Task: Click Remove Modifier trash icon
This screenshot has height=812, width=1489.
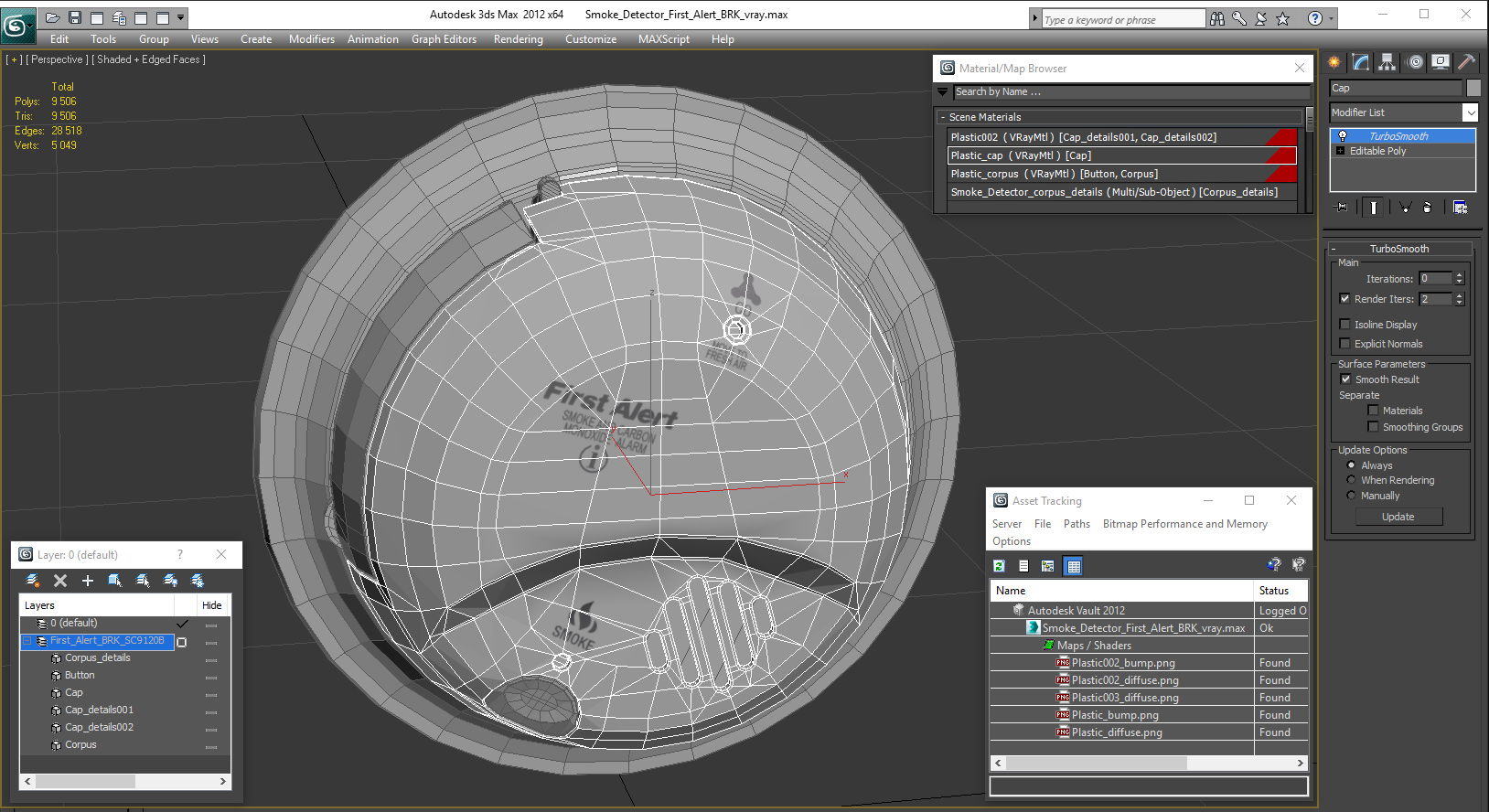Action: click(1427, 208)
